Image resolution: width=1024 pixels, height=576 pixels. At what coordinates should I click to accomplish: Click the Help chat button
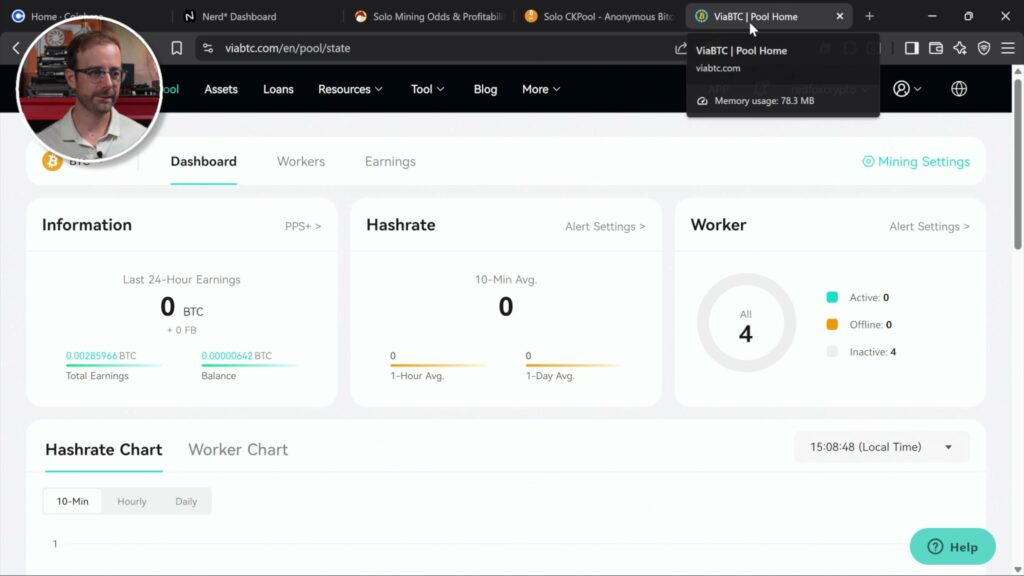coord(952,547)
